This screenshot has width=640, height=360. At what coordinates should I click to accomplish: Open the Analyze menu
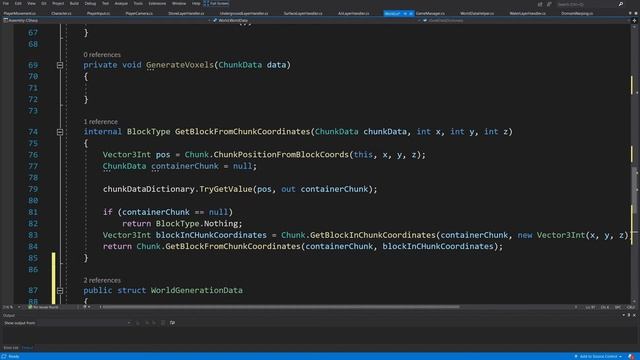(x=121, y=3)
